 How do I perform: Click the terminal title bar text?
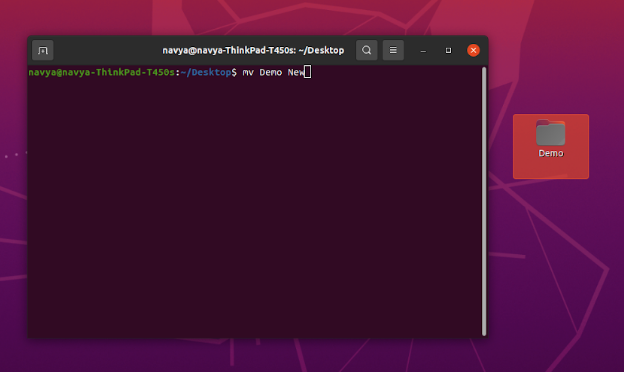tap(253, 51)
